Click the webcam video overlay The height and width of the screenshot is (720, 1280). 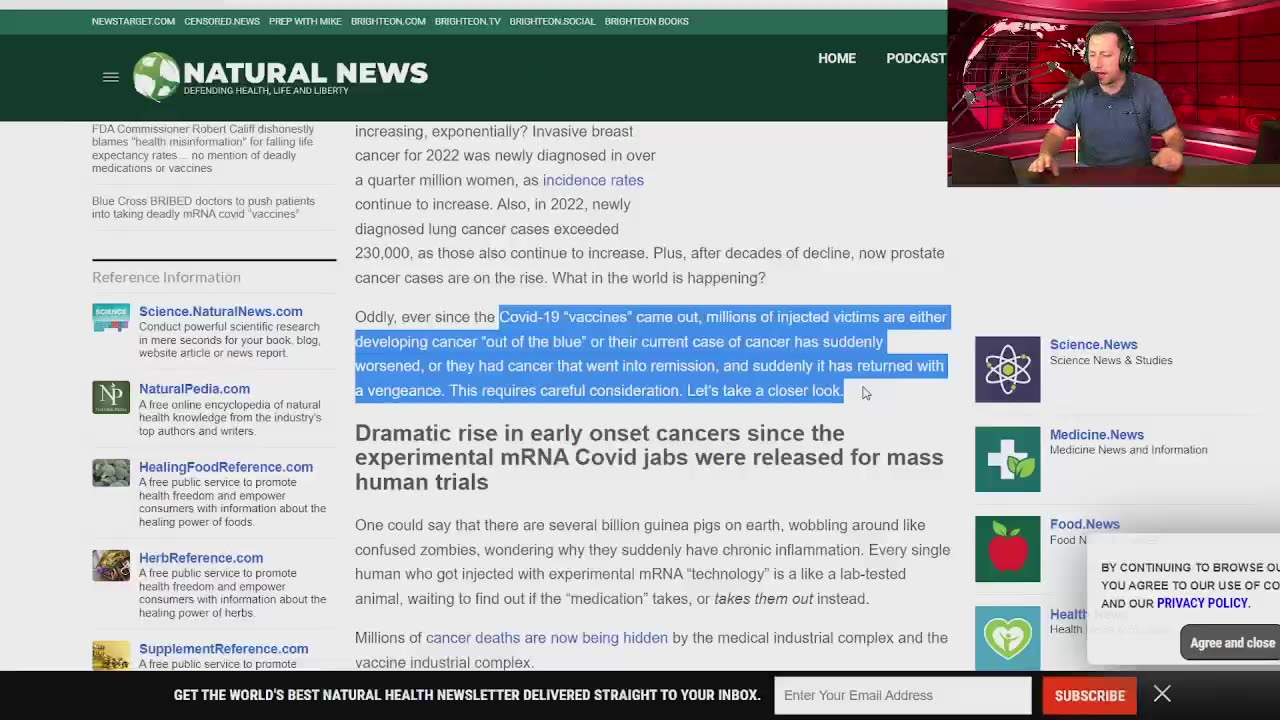[1113, 93]
